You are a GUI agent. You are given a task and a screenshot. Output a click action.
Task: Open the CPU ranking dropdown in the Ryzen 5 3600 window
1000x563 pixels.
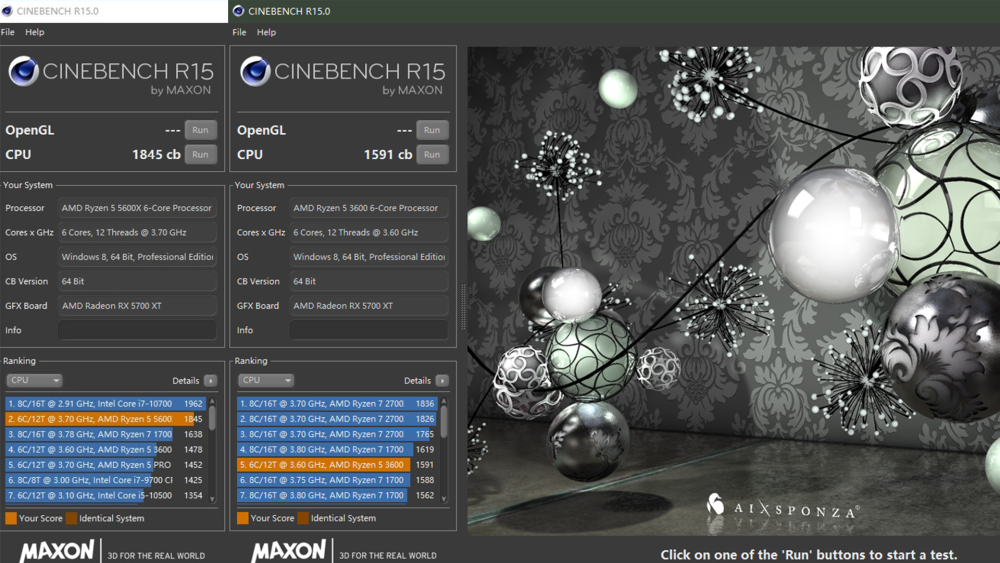point(266,381)
